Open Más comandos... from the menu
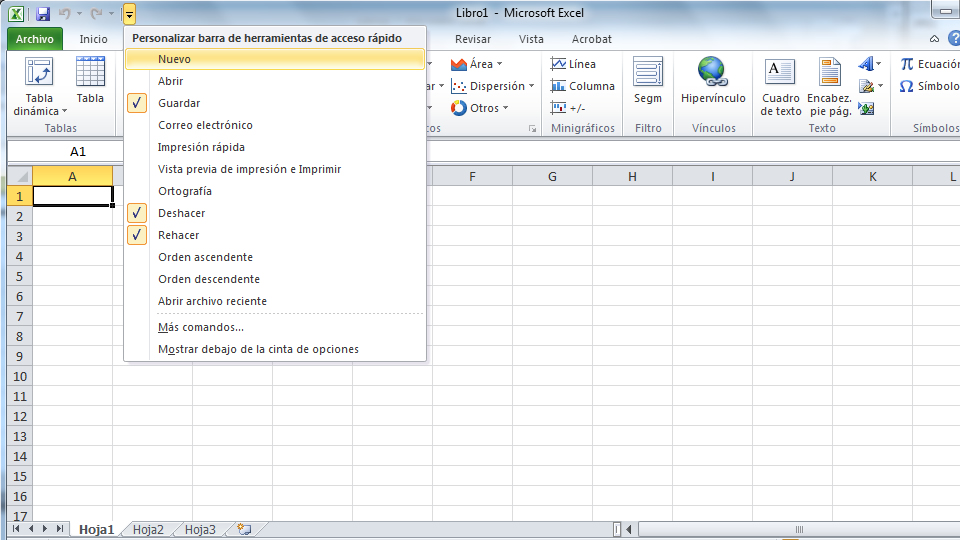The width and height of the screenshot is (960, 540). point(276,327)
